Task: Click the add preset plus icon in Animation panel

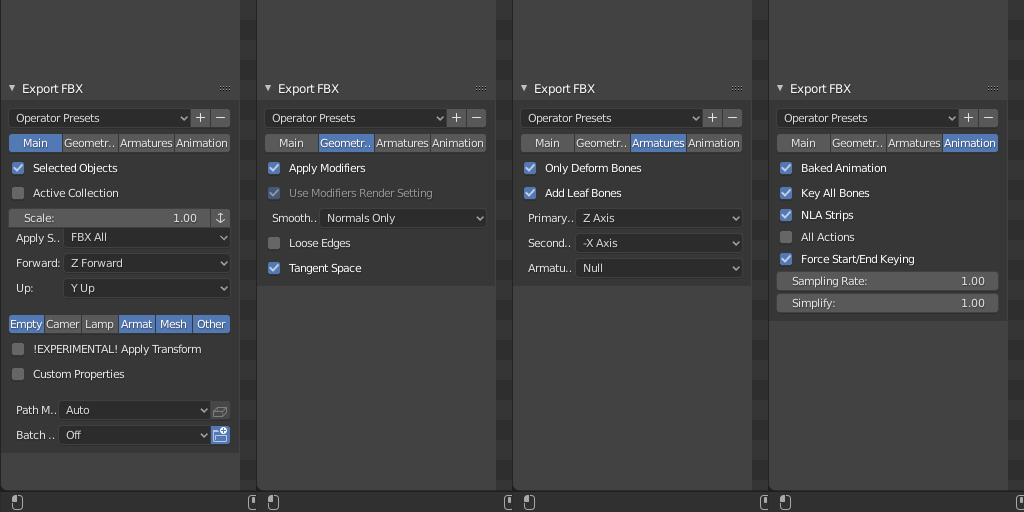Action: (969, 118)
